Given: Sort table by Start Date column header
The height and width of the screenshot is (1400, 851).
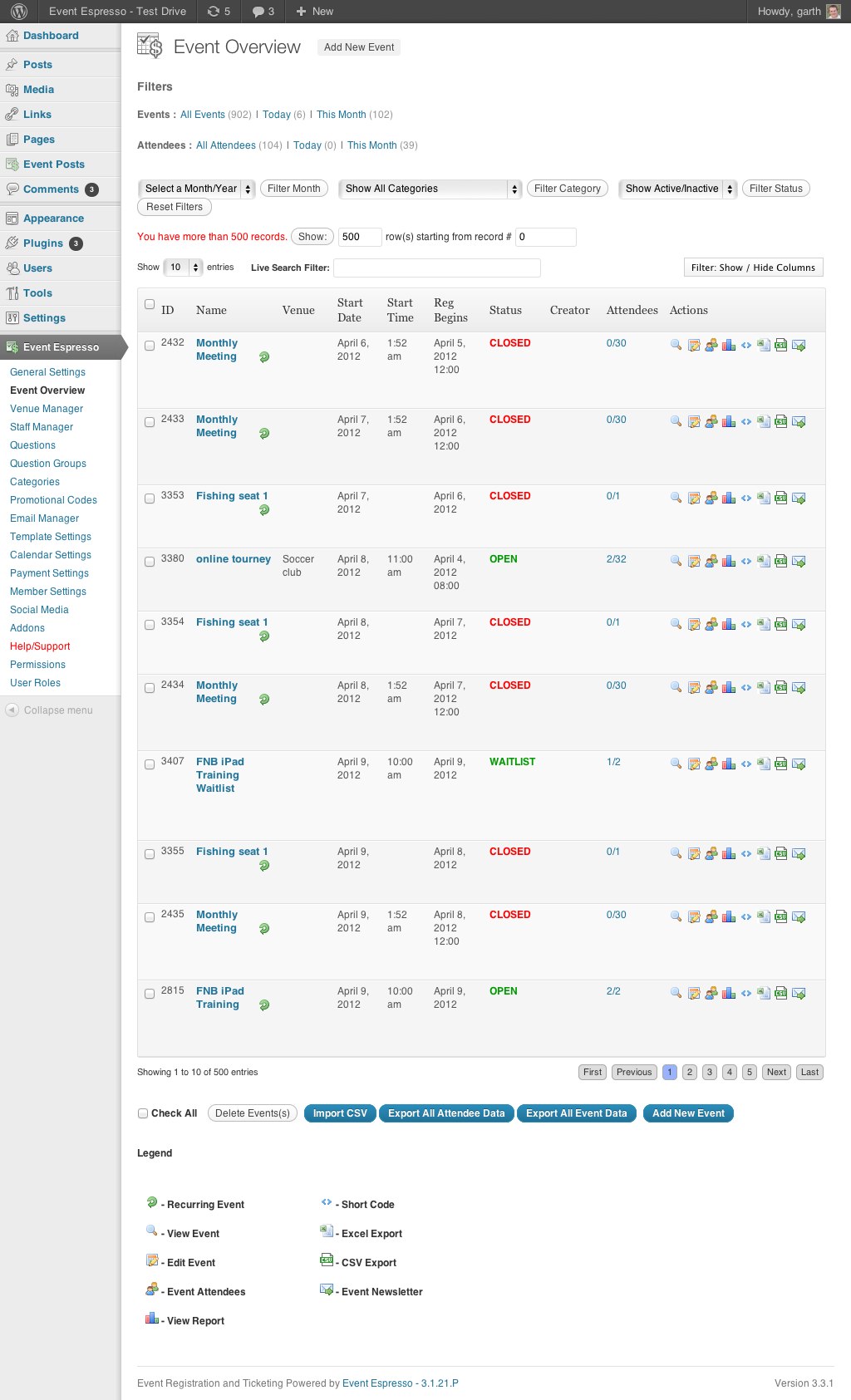Looking at the screenshot, I should click(350, 310).
